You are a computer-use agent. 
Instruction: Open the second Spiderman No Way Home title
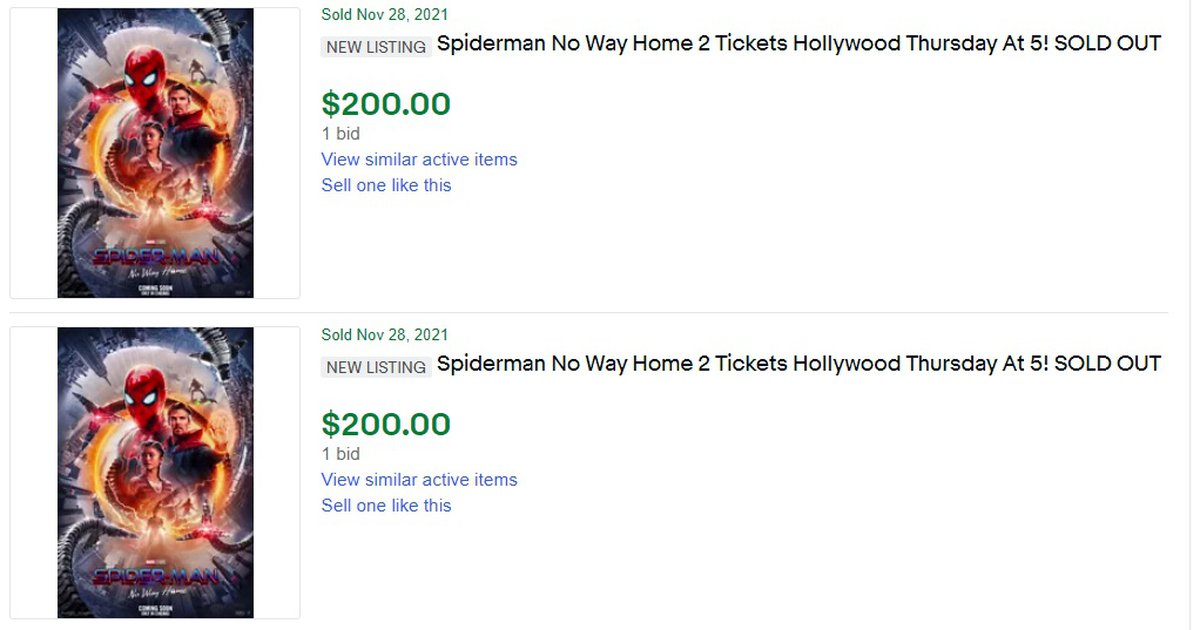pos(798,364)
